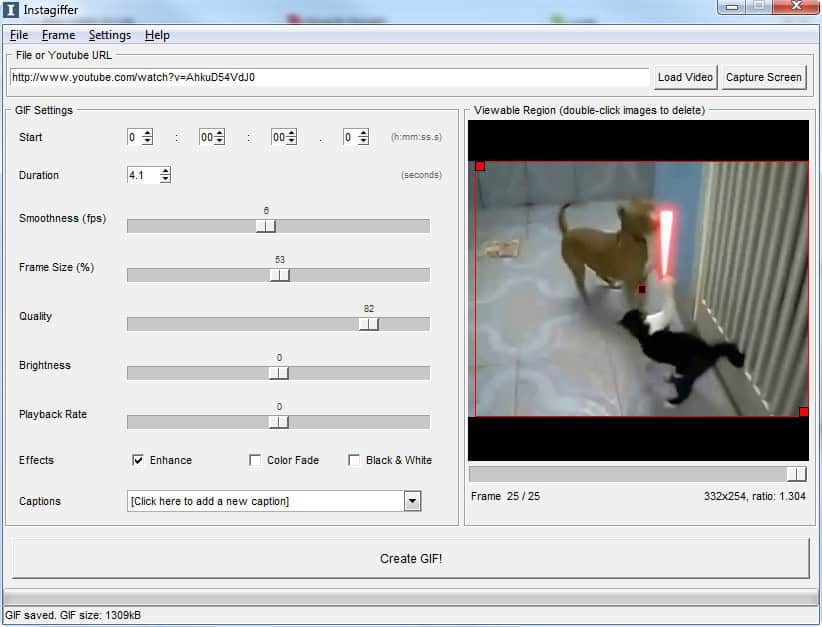The height and width of the screenshot is (627, 822).
Task: Click the center red crop marker
Action: tap(642, 289)
